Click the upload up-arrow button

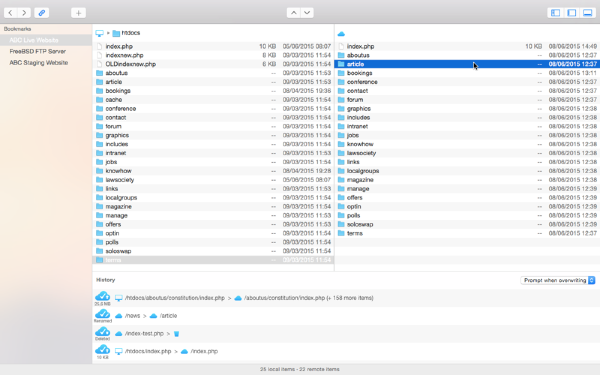click(x=293, y=13)
